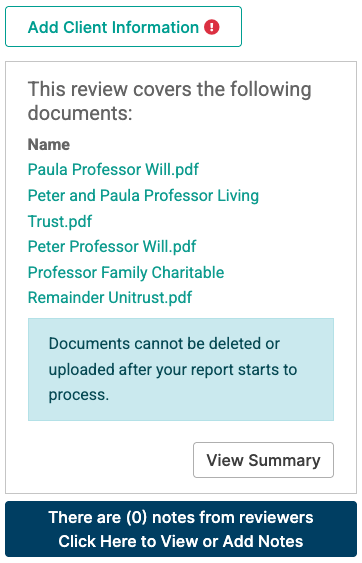
Task: Open the Peter Professor Will.pdf link
Action: click(x=112, y=246)
